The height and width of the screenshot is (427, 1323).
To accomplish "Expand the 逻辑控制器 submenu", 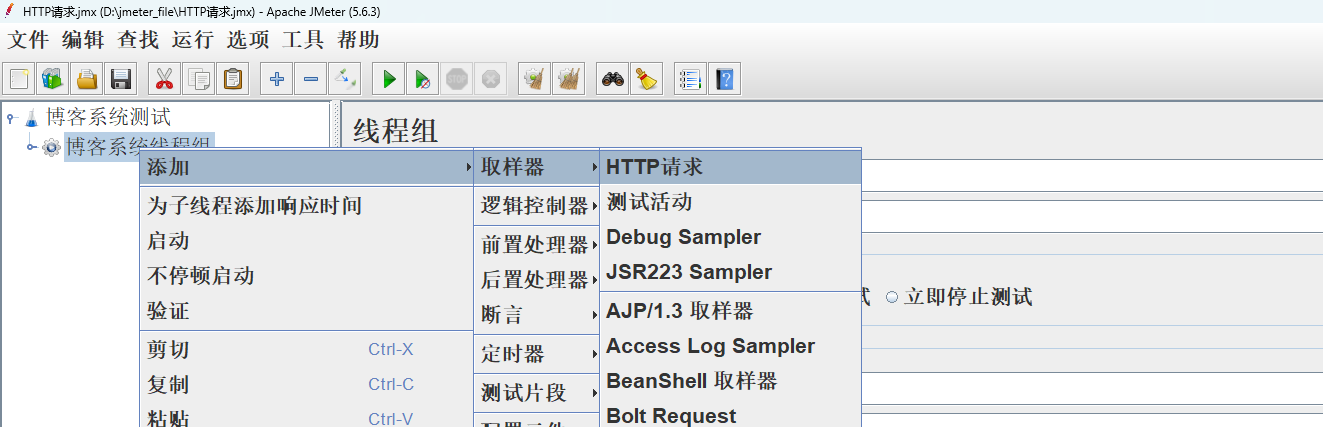I will [537, 206].
